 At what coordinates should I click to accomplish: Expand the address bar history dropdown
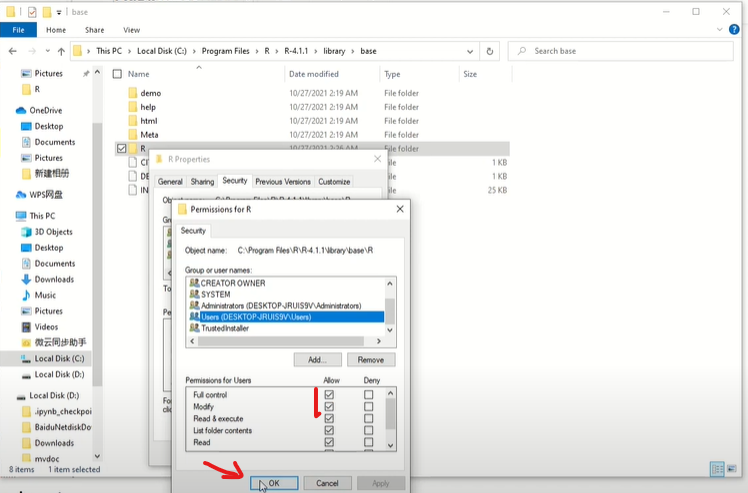coord(470,52)
